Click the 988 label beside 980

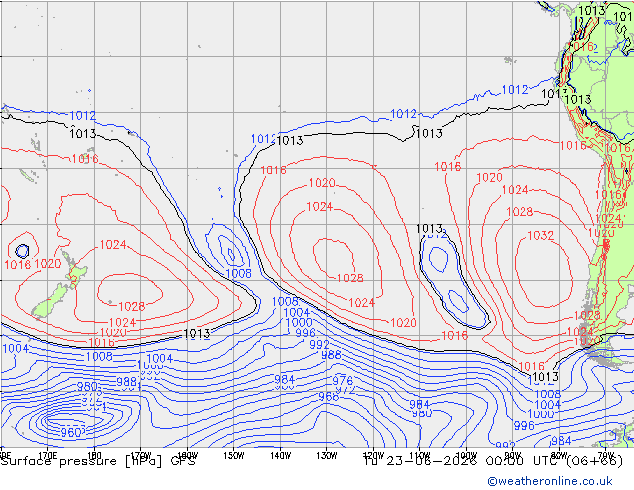[127, 382]
